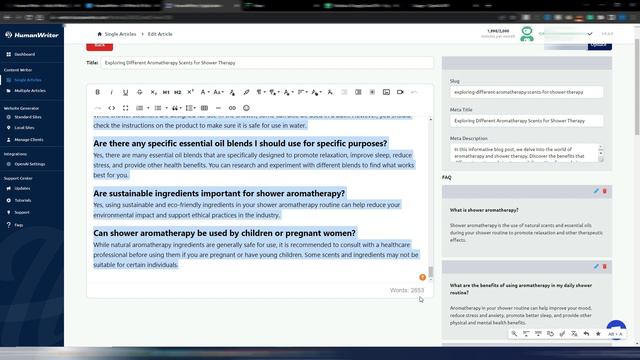Click undo arrow in editor toolbar

tap(414, 92)
